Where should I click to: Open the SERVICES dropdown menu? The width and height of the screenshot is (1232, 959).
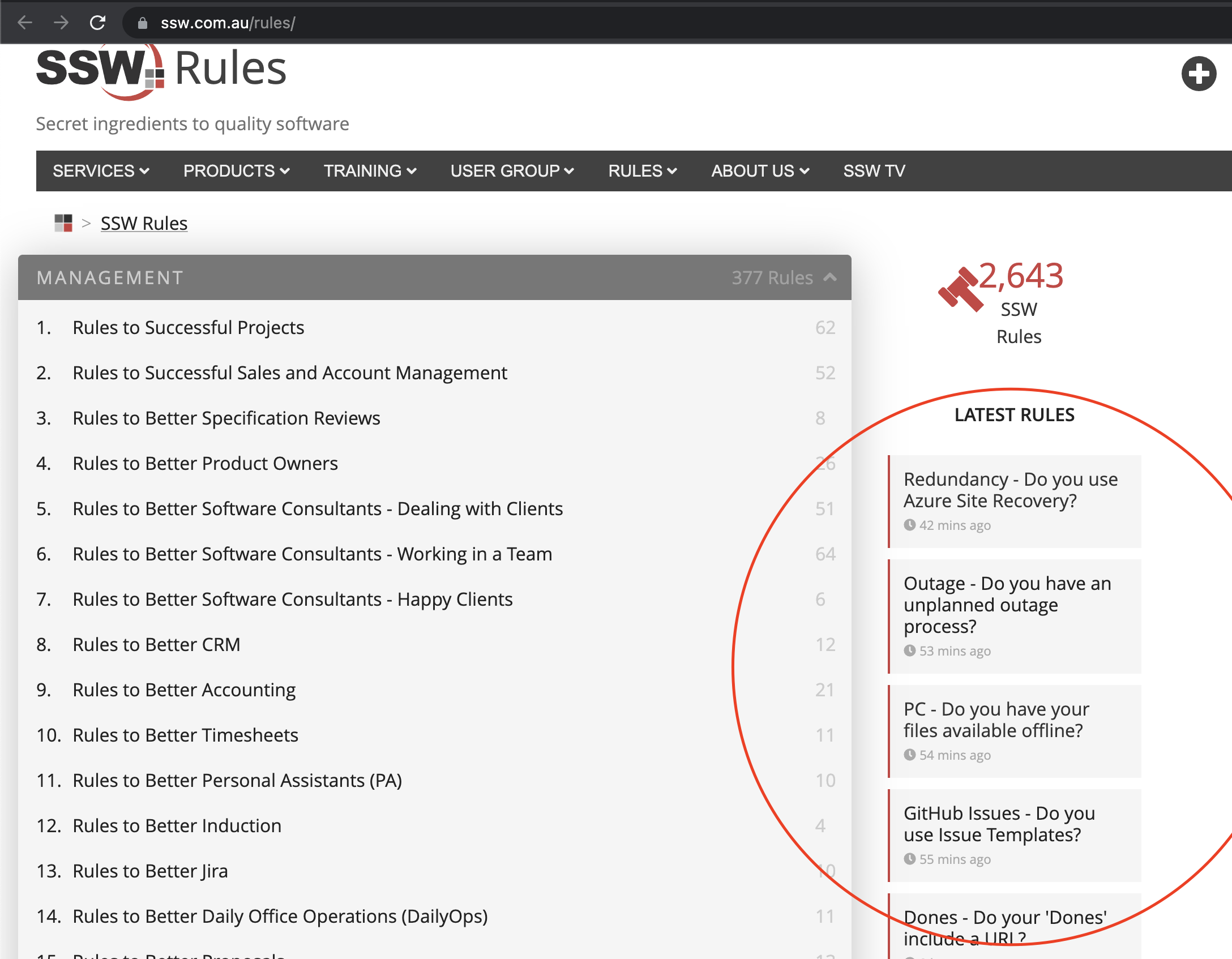pyautogui.click(x=101, y=170)
